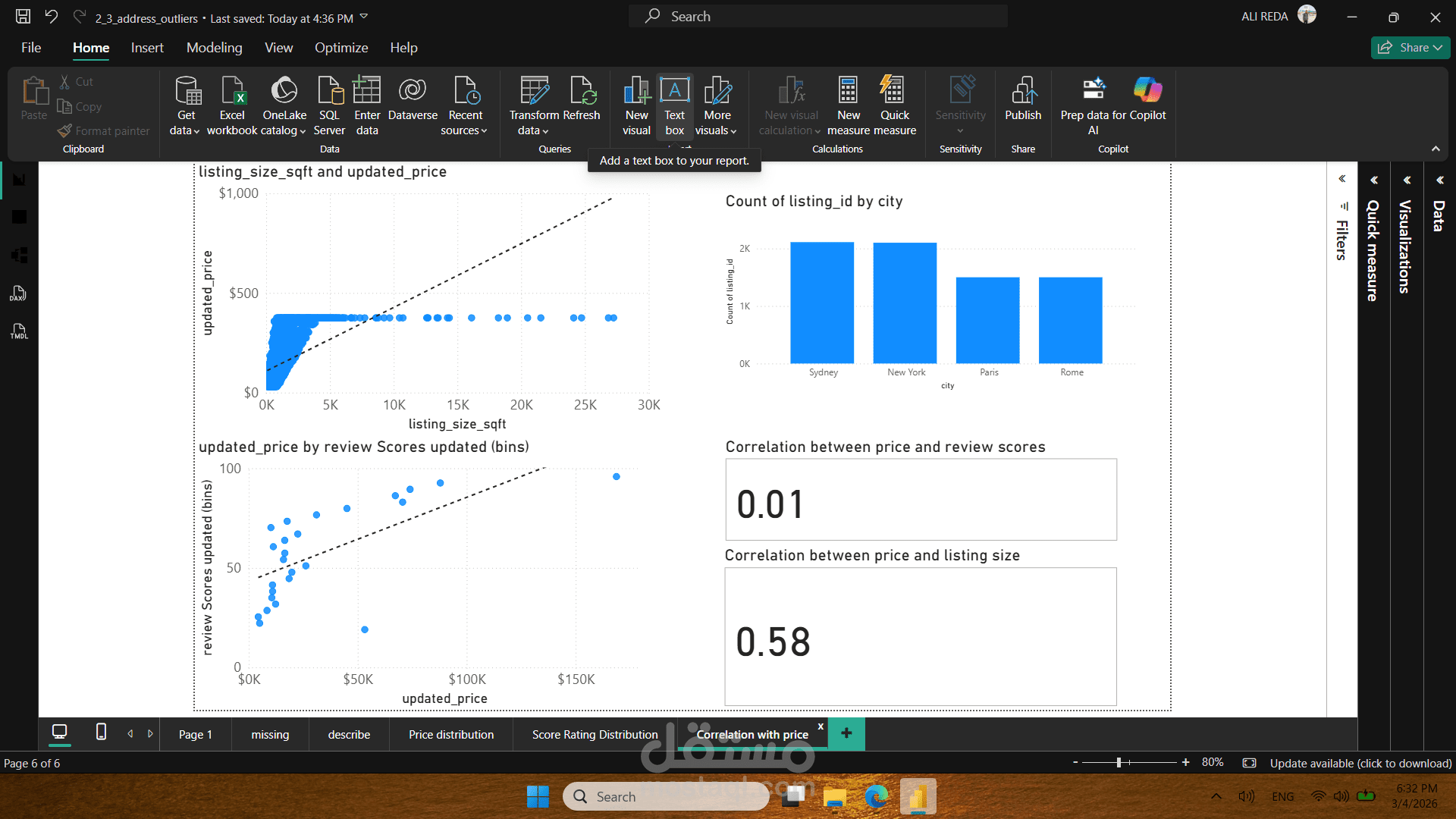Viewport: 1456px width, 819px height.
Task: Open Enter data table tool
Action: pos(367,105)
